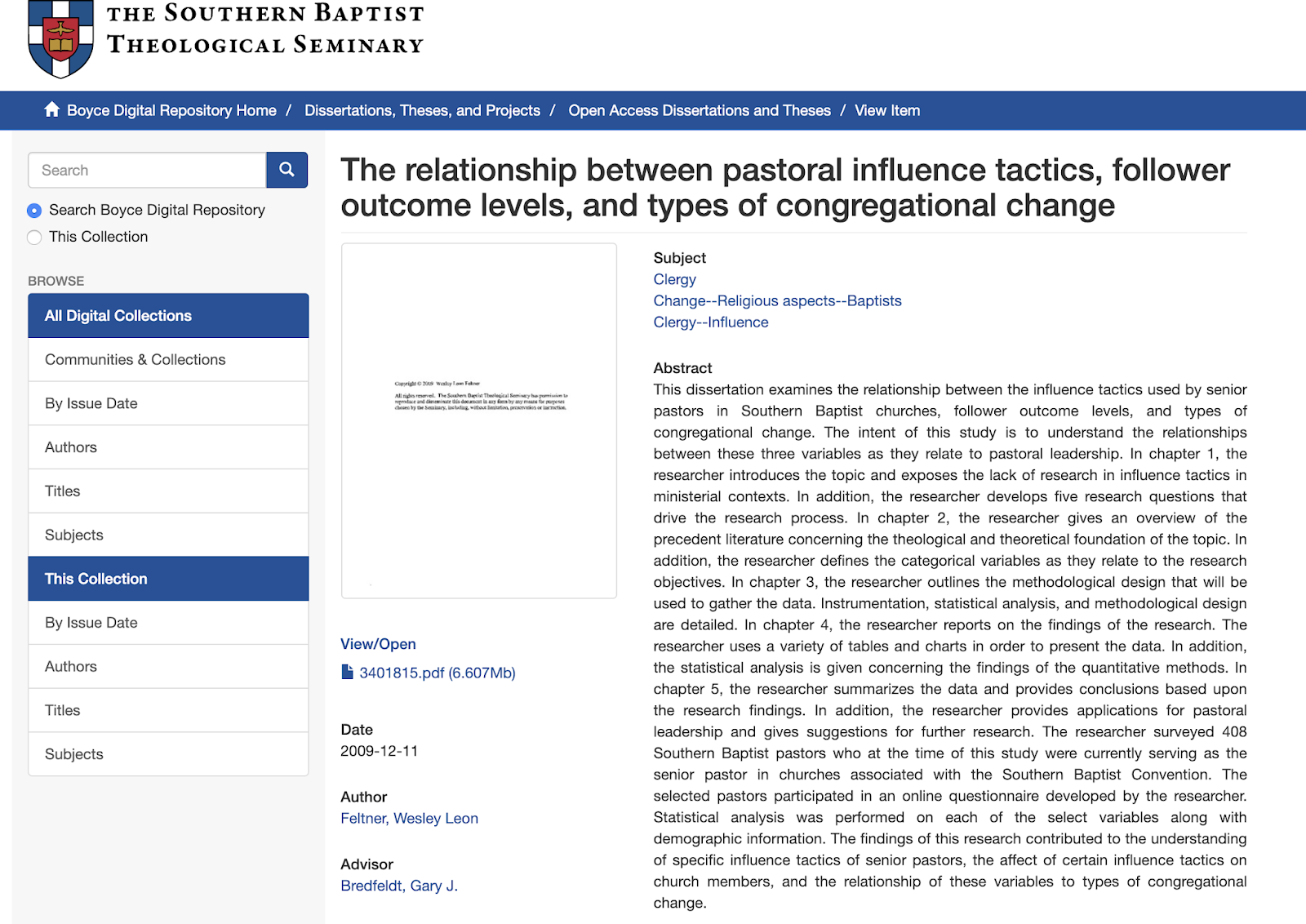Click the Advisor field label
This screenshot has height=924, width=1306.
[x=367, y=864]
